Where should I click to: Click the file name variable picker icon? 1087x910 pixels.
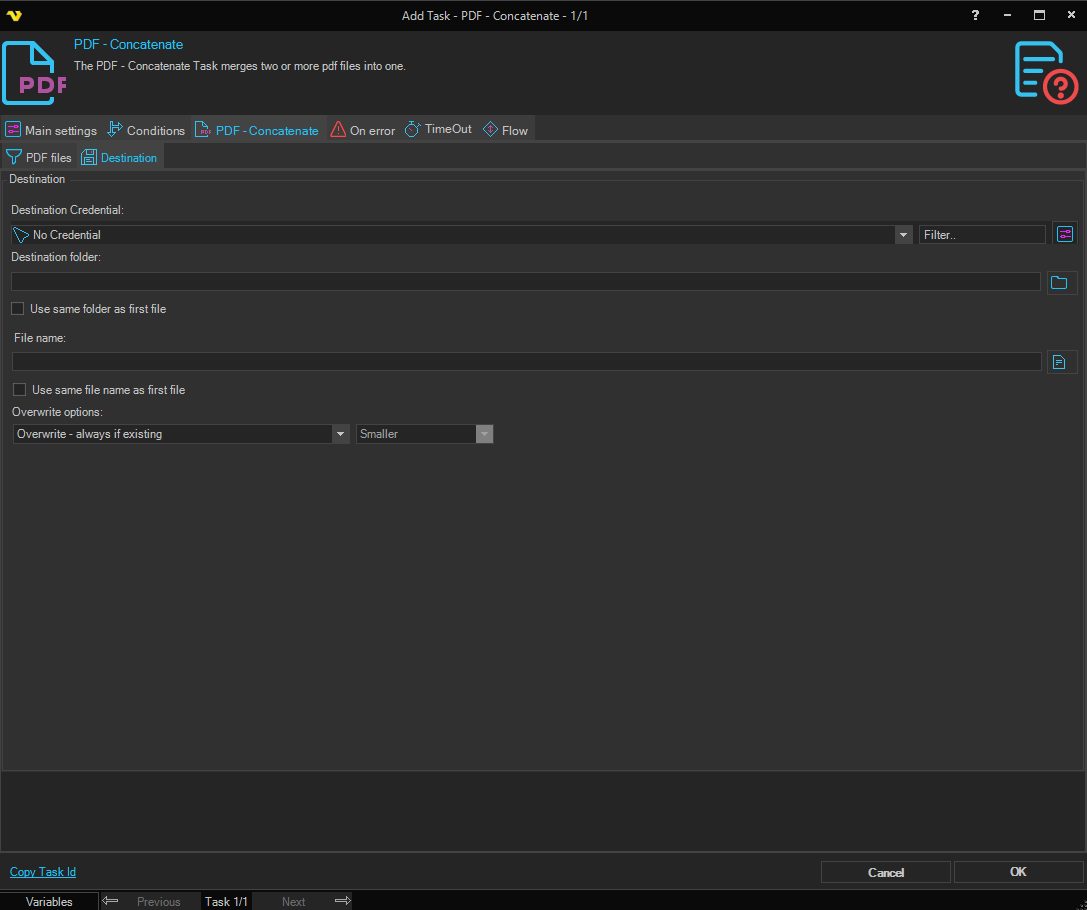coord(1060,362)
